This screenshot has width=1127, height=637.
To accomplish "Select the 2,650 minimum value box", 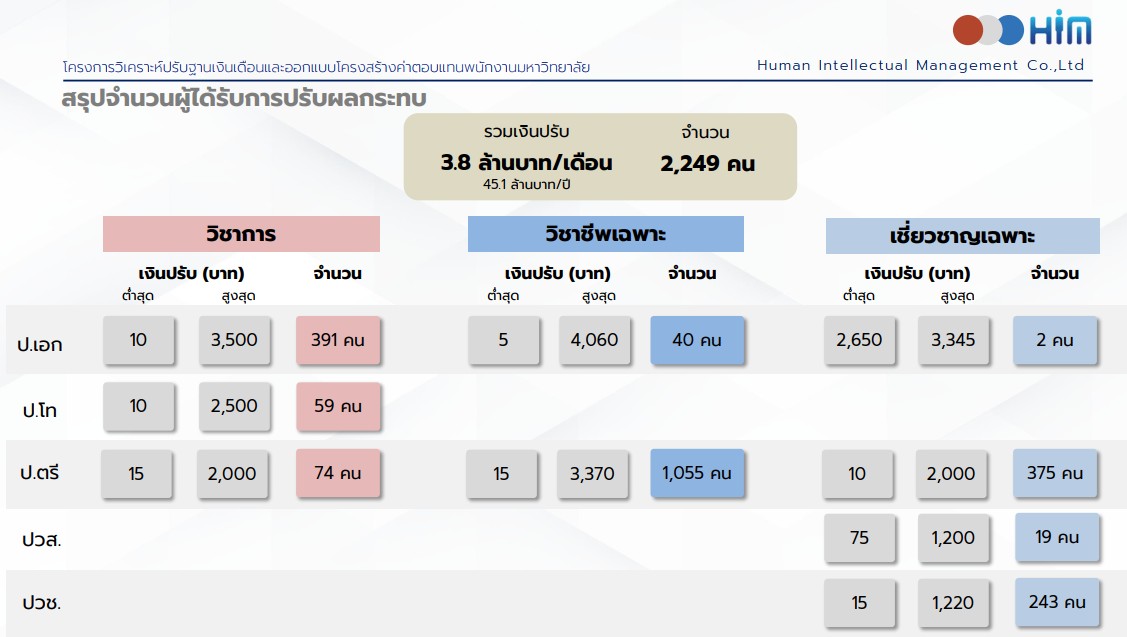I will (x=859, y=340).
